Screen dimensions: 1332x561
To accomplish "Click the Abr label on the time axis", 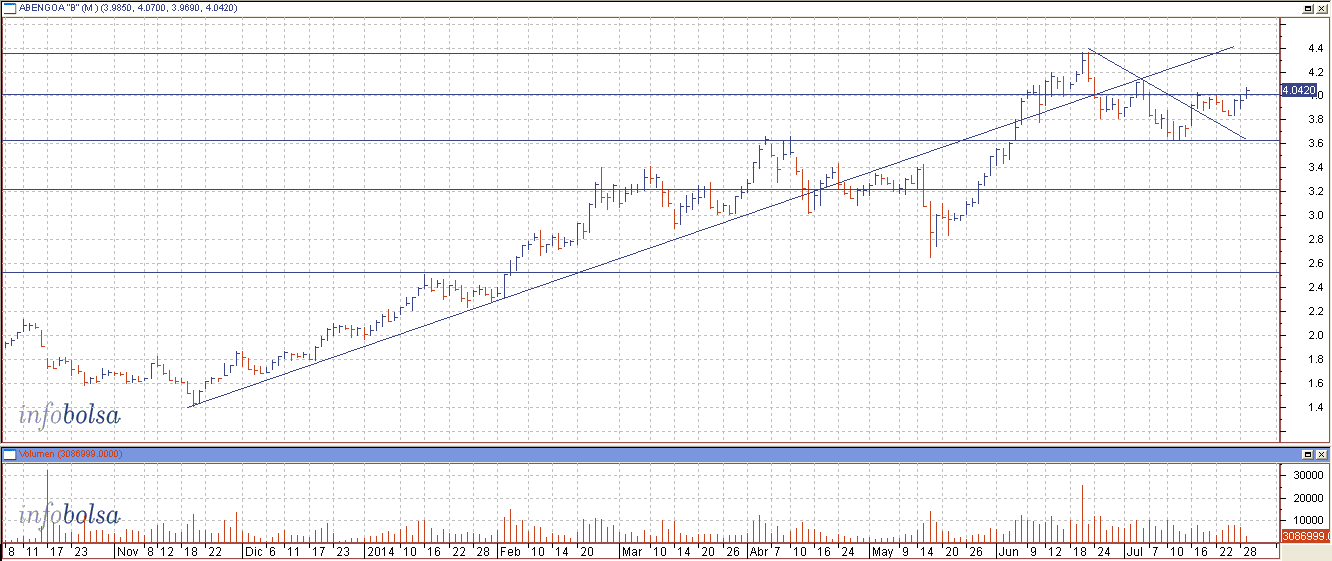I will pyautogui.click(x=759, y=551).
